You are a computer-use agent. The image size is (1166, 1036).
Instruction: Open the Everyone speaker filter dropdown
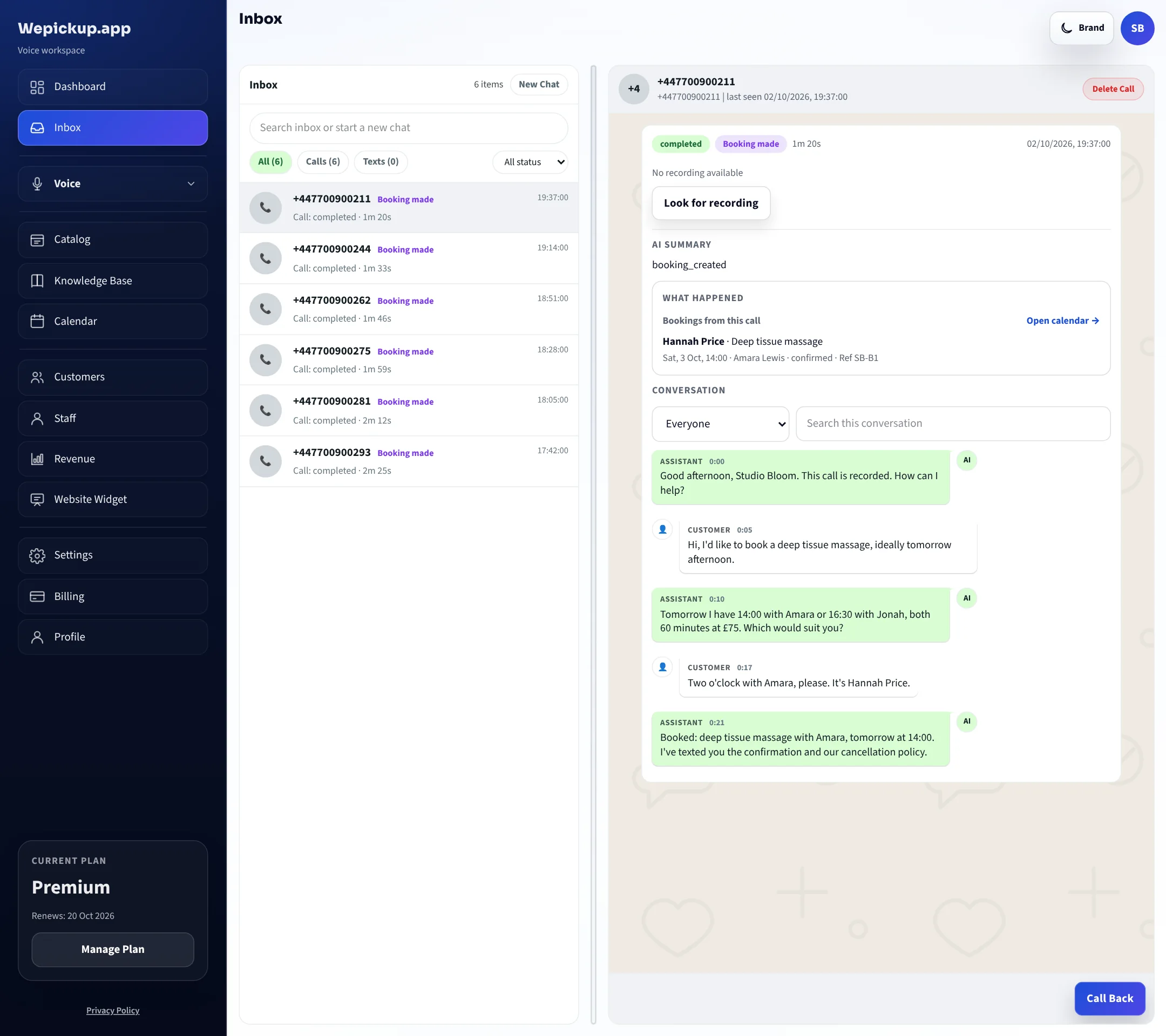pos(721,424)
